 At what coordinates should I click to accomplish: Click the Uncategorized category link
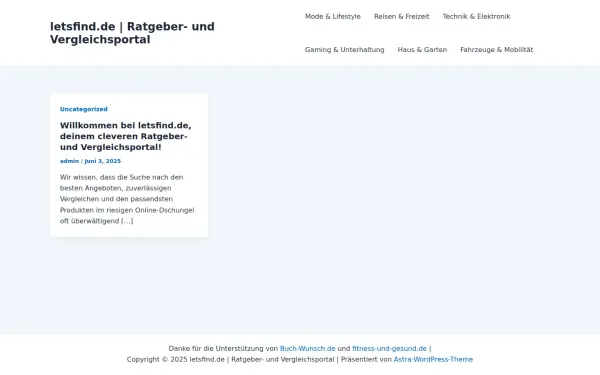click(x=83, y=109)
